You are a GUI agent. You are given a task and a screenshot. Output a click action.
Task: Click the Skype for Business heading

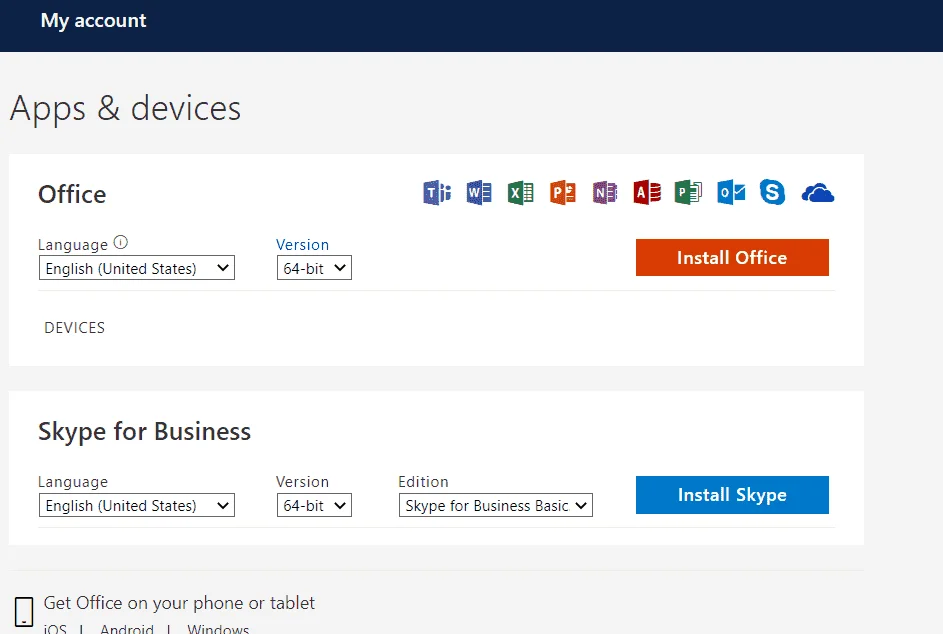tap(144, 432)
